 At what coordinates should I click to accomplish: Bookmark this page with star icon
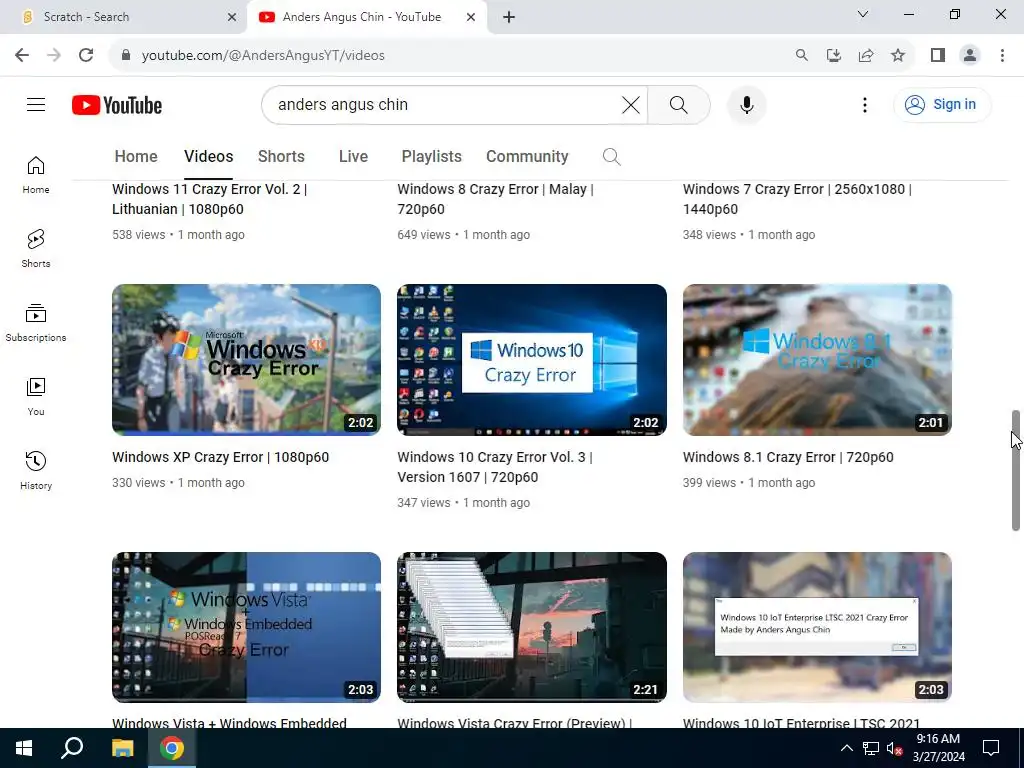(x=898, y=55)
